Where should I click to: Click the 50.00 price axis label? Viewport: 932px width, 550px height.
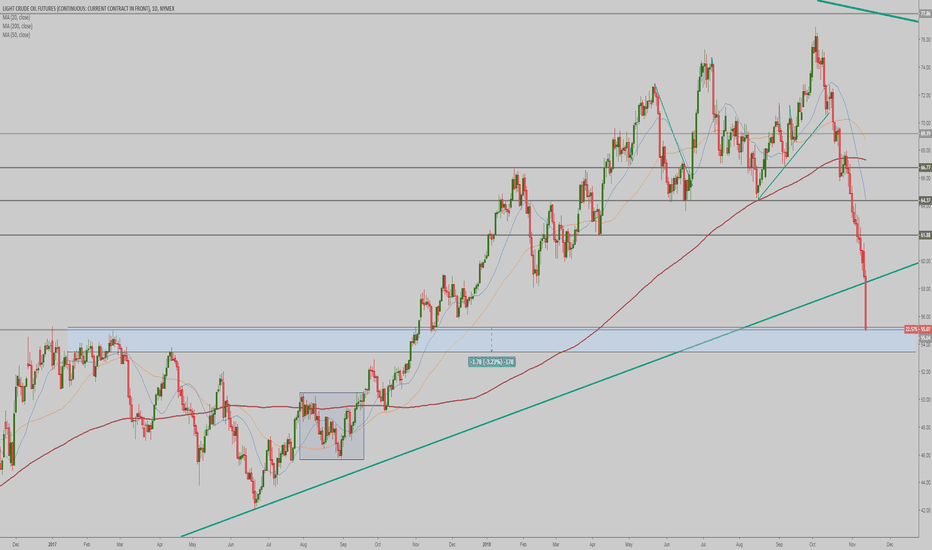925,400
